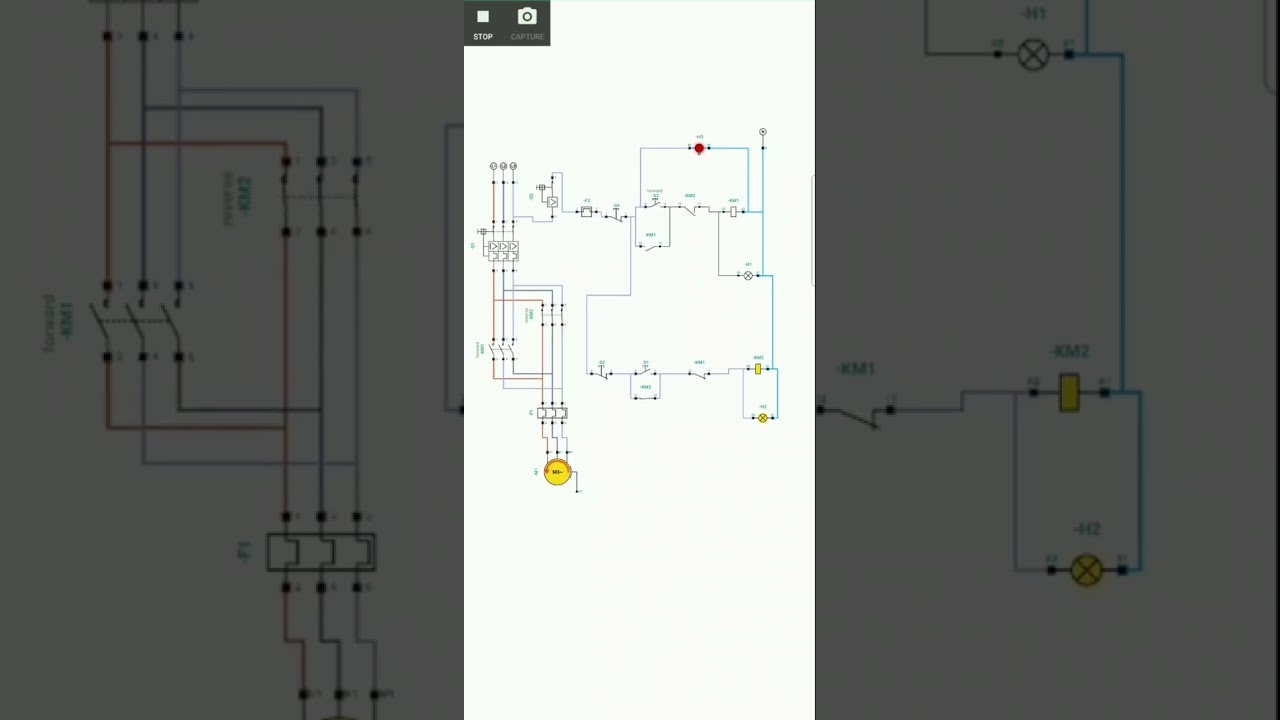The height and width of the screenshot is (720, 1280).
Task: Click the KM1 interlock contact in the lower rung
Action: coord(699,373)
